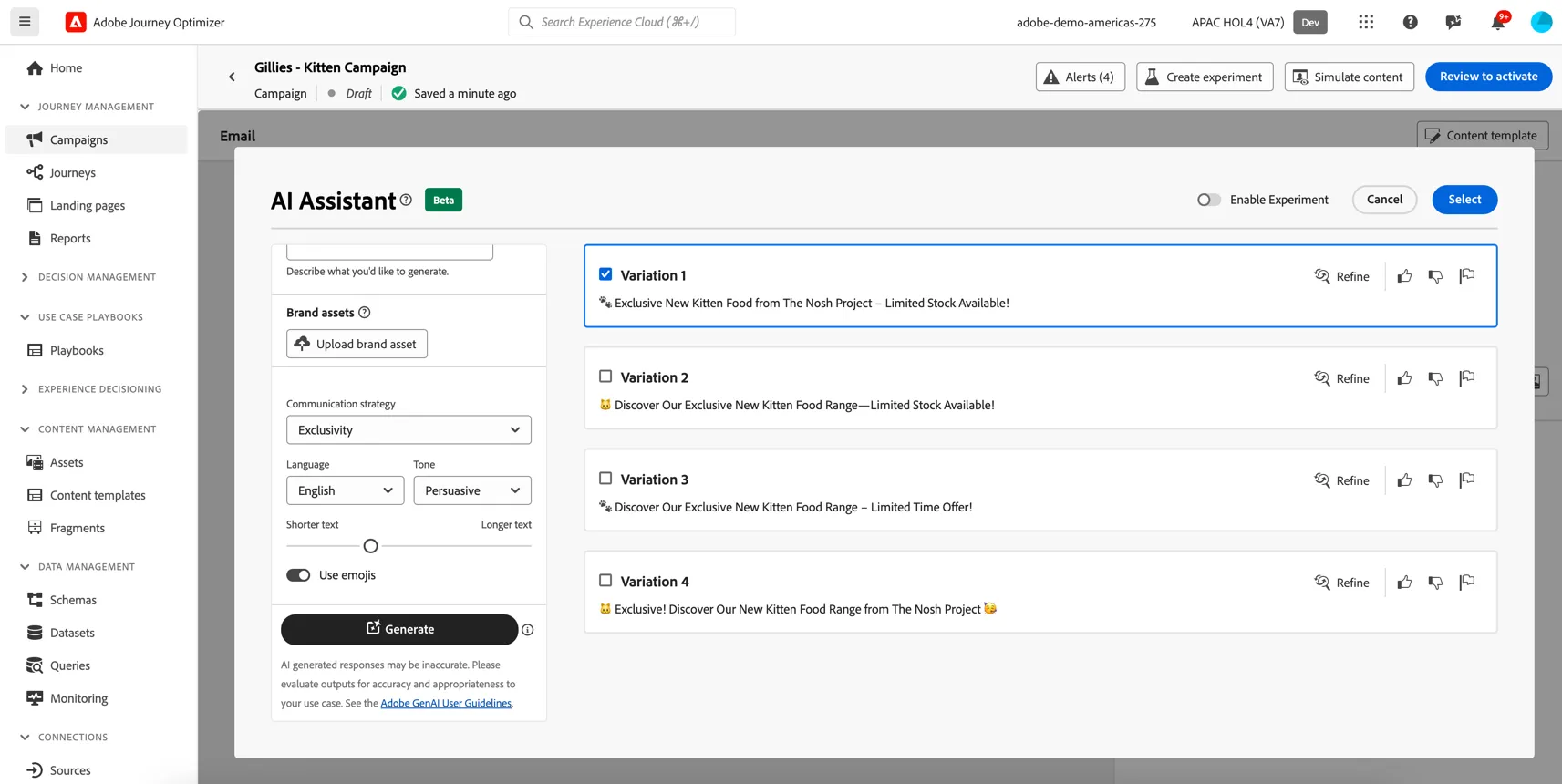Image resolution: width=1562 pixels, height=784 pixels.
Task: Click the back arrow beside campaign title
Action: (232, 77)
